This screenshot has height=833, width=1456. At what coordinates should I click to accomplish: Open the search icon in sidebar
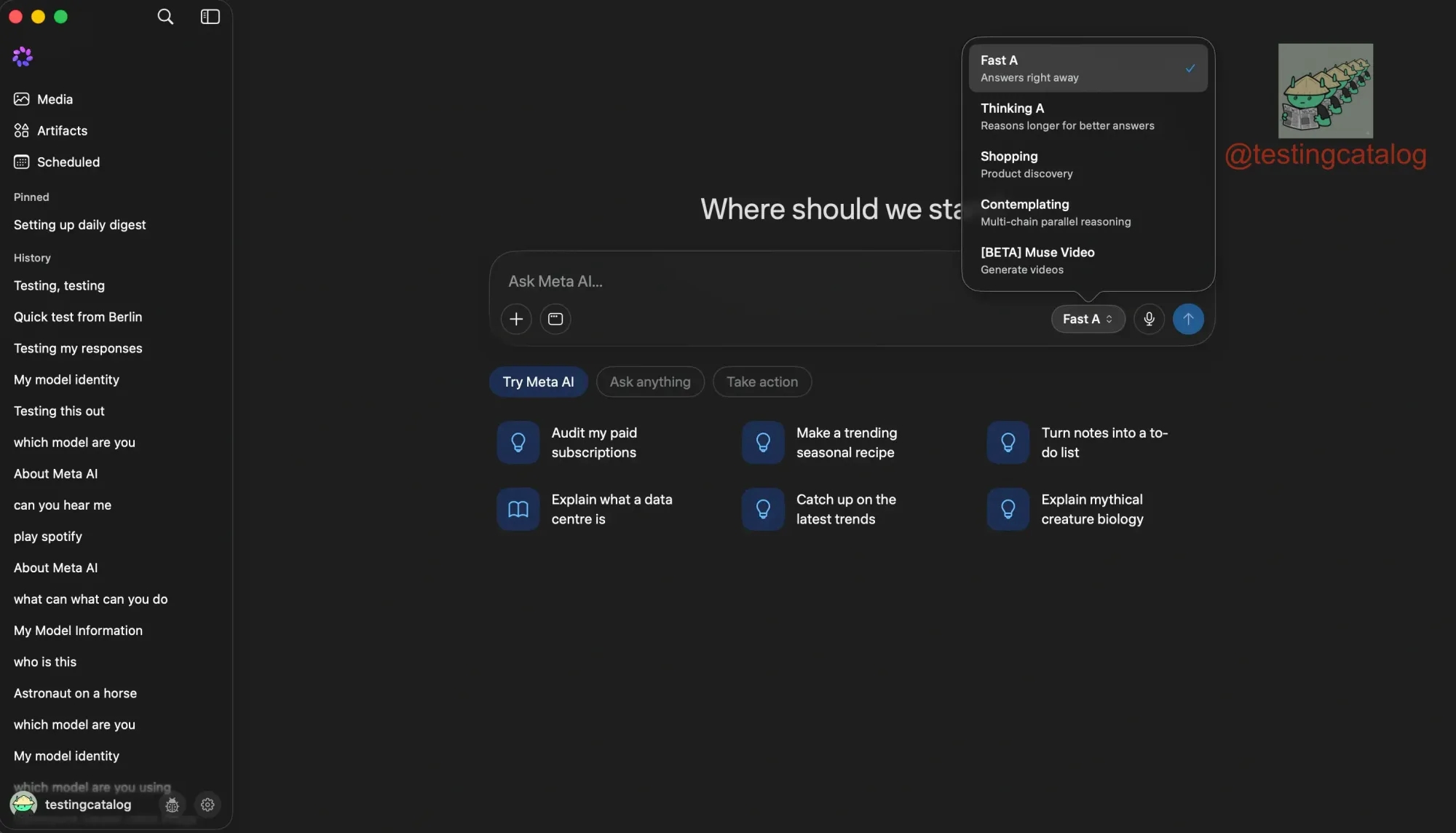tap(165, 17)
